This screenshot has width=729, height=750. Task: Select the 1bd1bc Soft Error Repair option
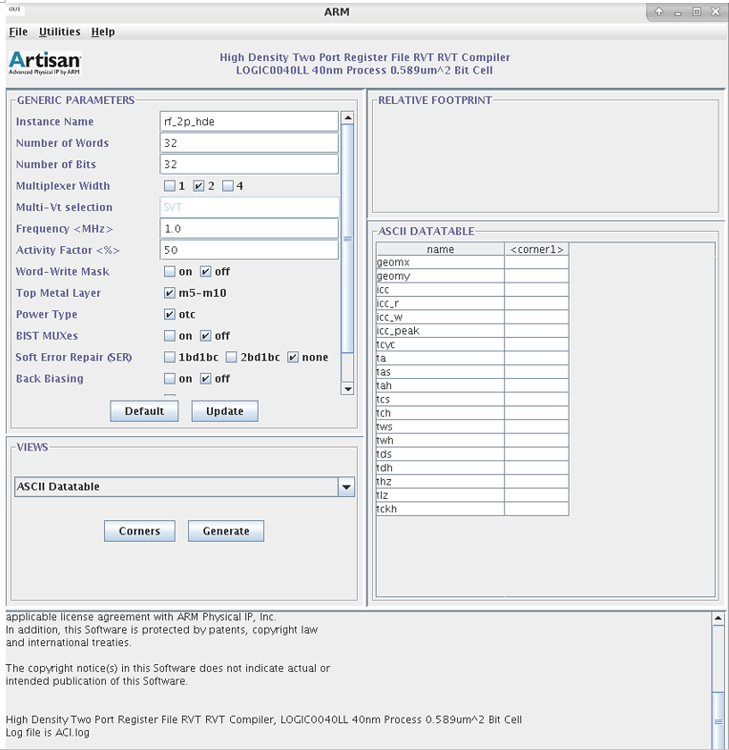point(170,357)
